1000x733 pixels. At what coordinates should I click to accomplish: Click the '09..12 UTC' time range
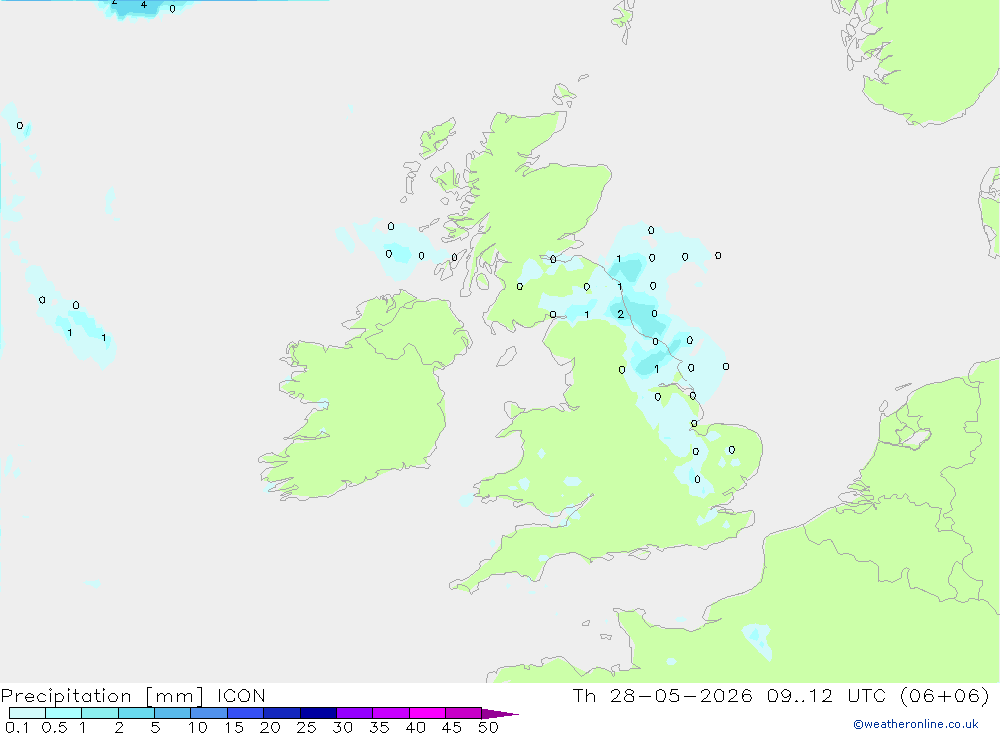tap(827, 696)
